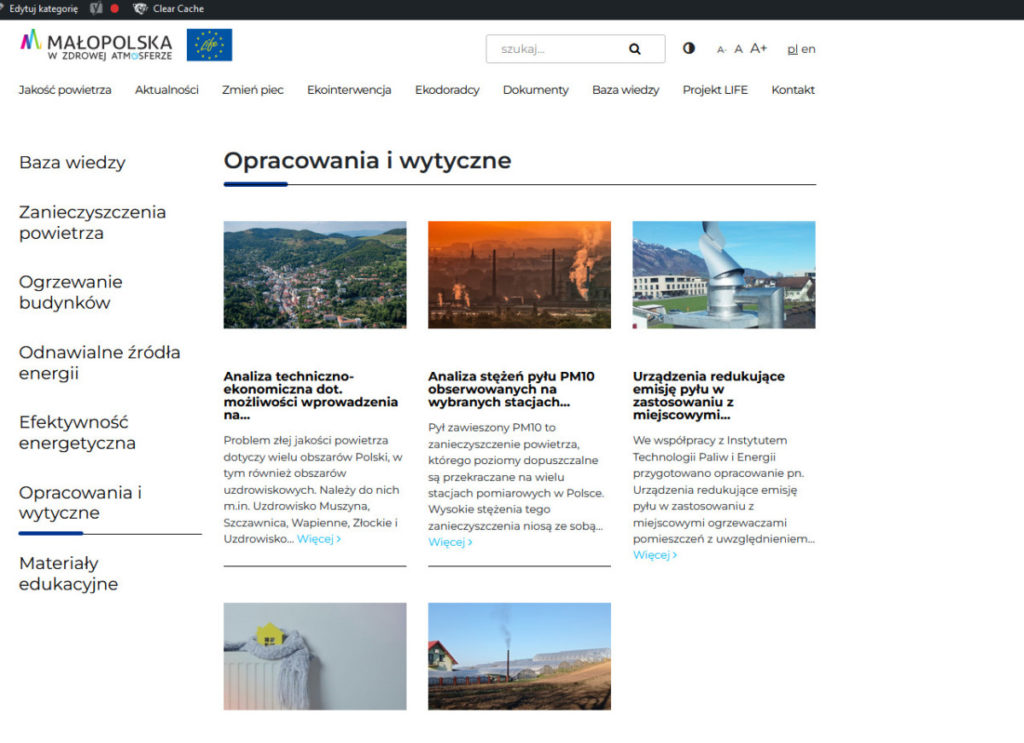The image size is (1024, 743).
Task: Reset font size with normal A
Action: [x=738, y=49]
